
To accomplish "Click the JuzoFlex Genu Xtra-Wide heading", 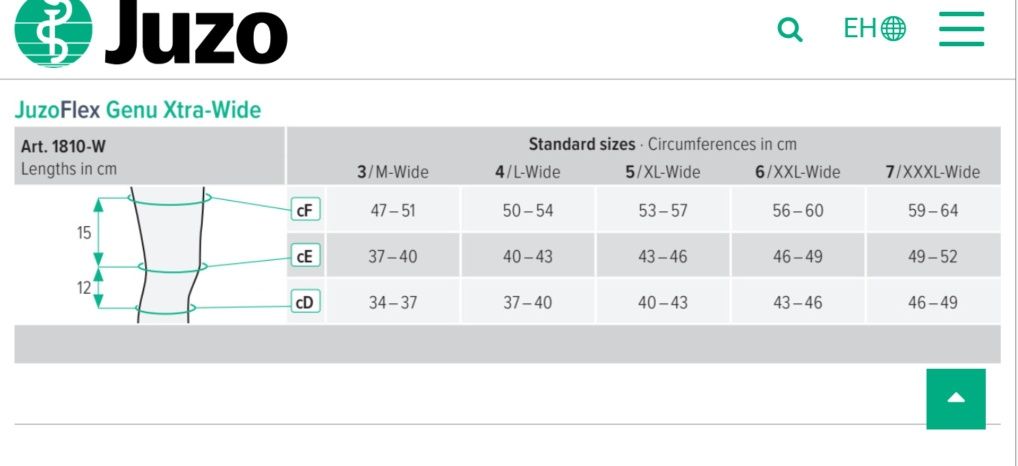I will (x=138, y=110).
